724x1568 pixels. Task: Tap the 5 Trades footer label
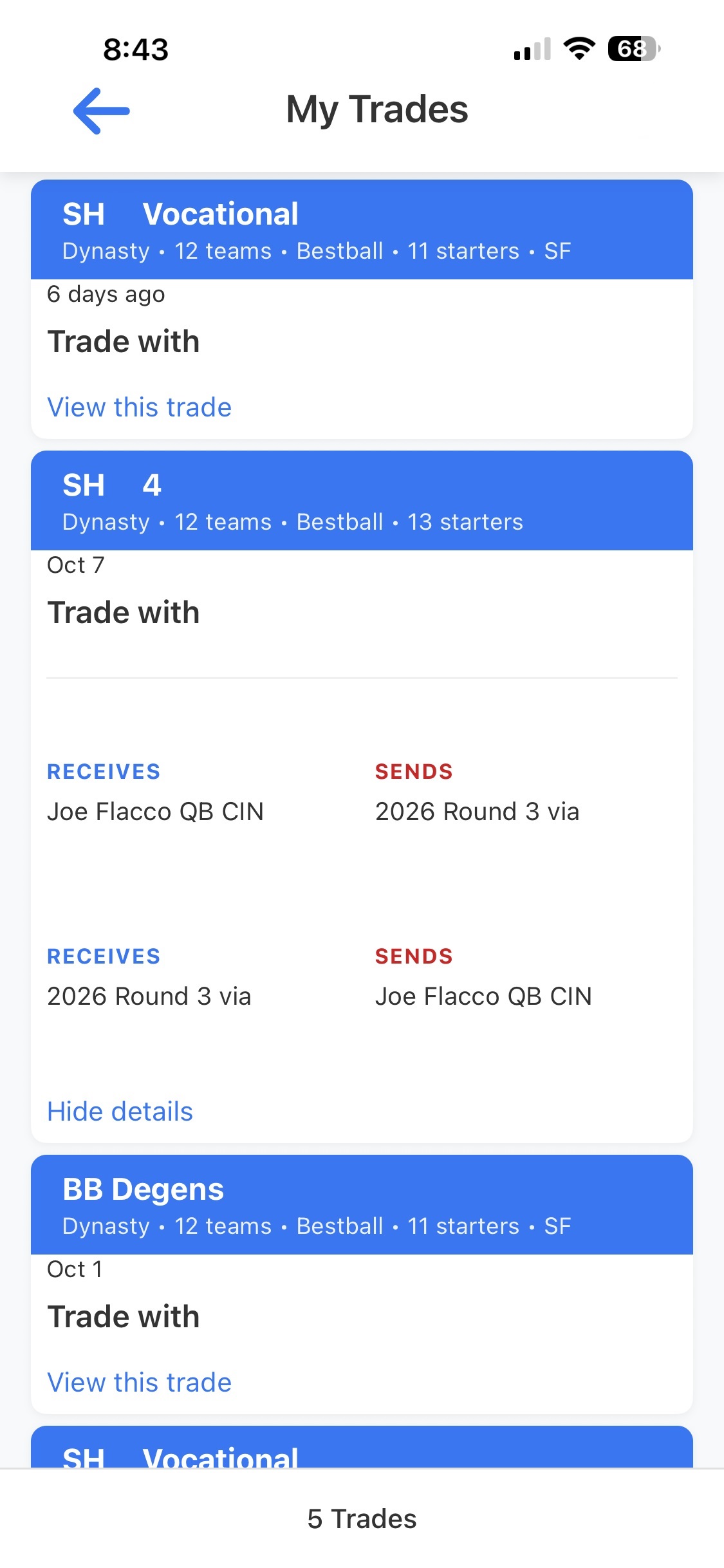point(362,1518)
